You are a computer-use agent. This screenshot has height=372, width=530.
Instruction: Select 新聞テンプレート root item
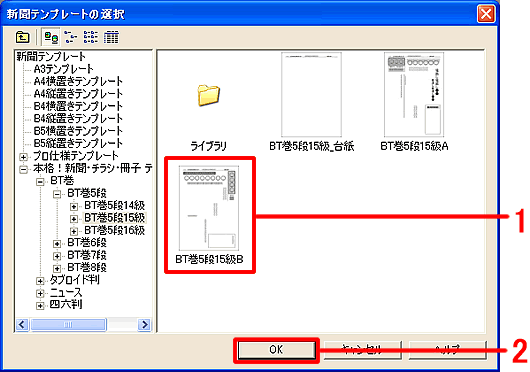51,56
